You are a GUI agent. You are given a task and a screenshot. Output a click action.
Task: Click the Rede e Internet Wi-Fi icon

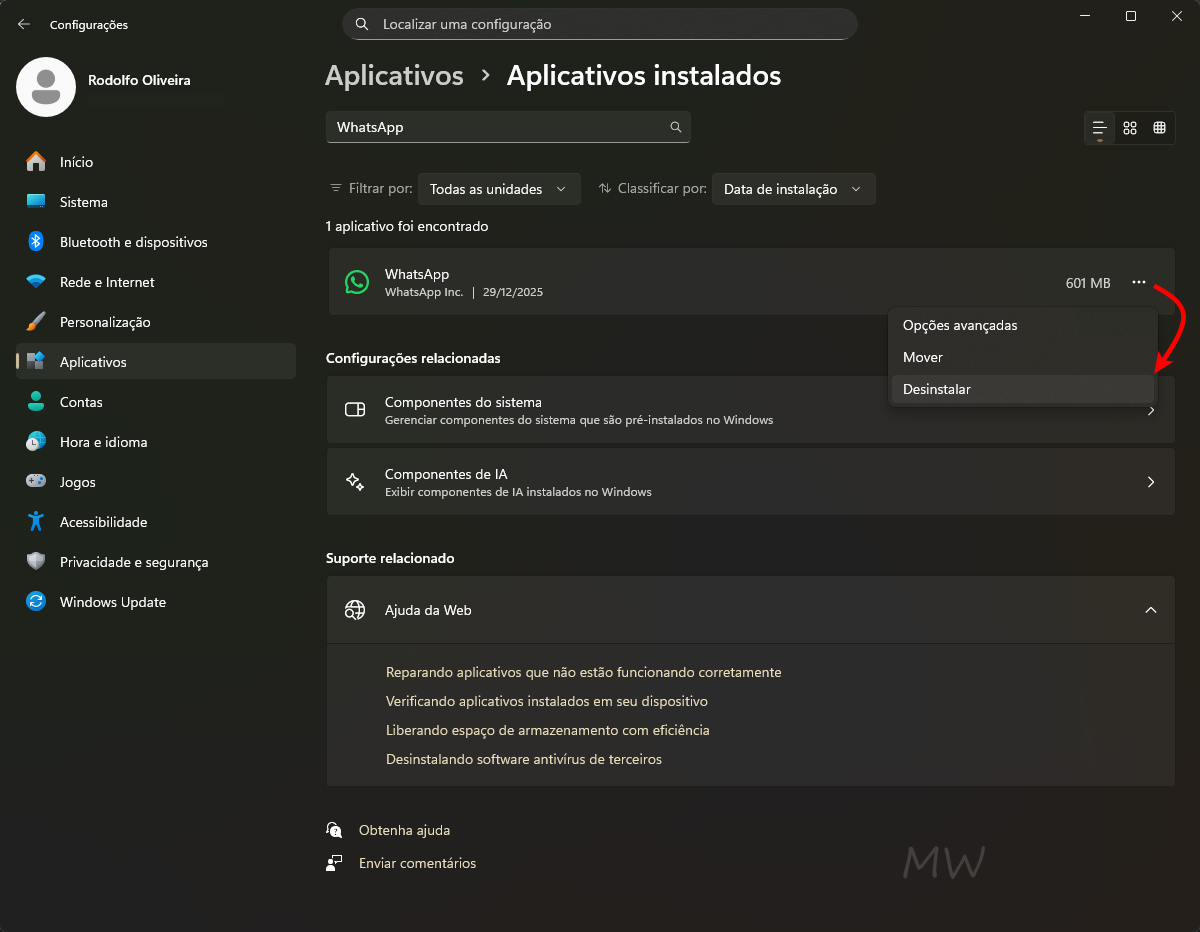[x=36, y=282]
